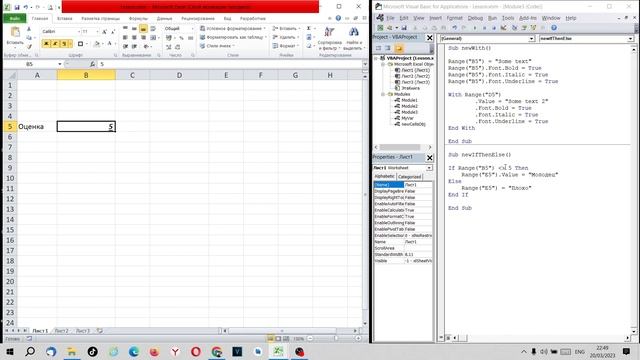This screenshot has height=360, width=640.
Task: Click the Undo icon in VBA toolbar
Action: pyautogui.click(x=454, y=28)
